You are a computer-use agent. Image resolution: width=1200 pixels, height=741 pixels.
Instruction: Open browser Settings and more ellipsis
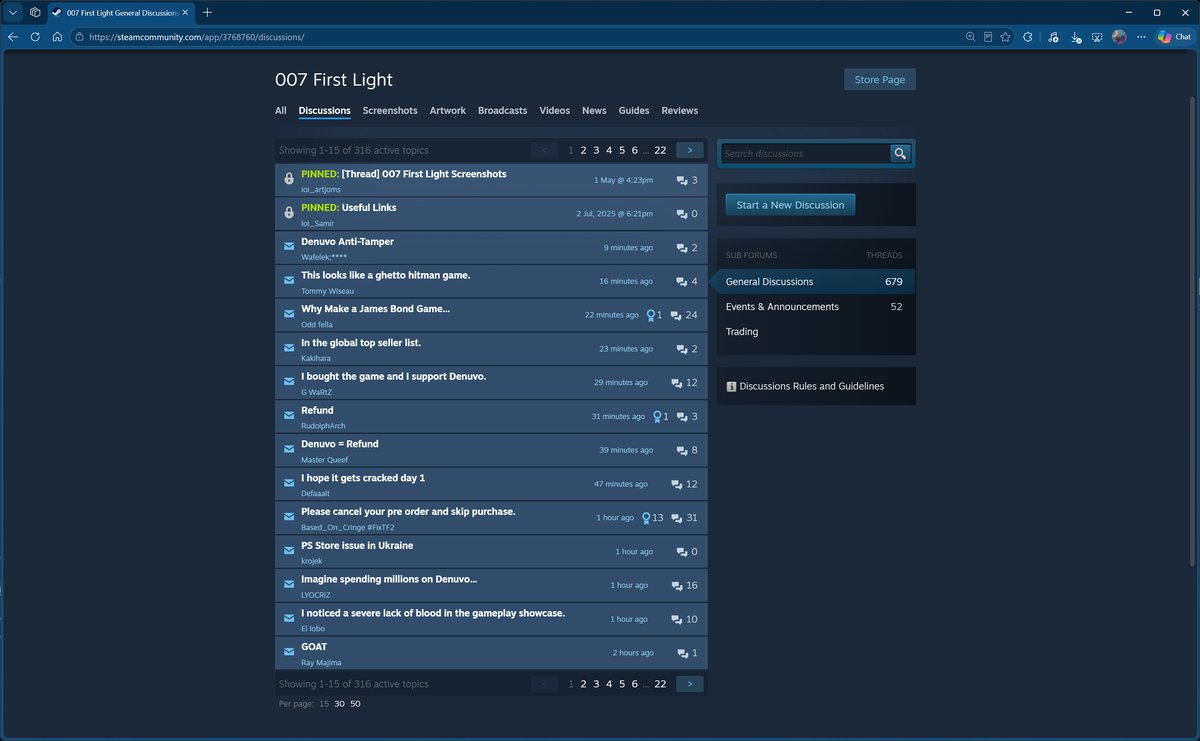1140,37
